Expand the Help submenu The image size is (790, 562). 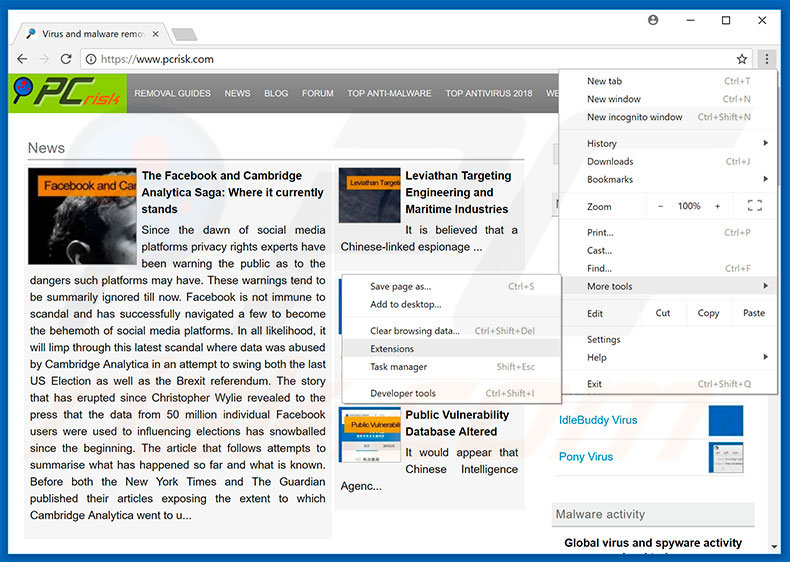click(667, 357)
